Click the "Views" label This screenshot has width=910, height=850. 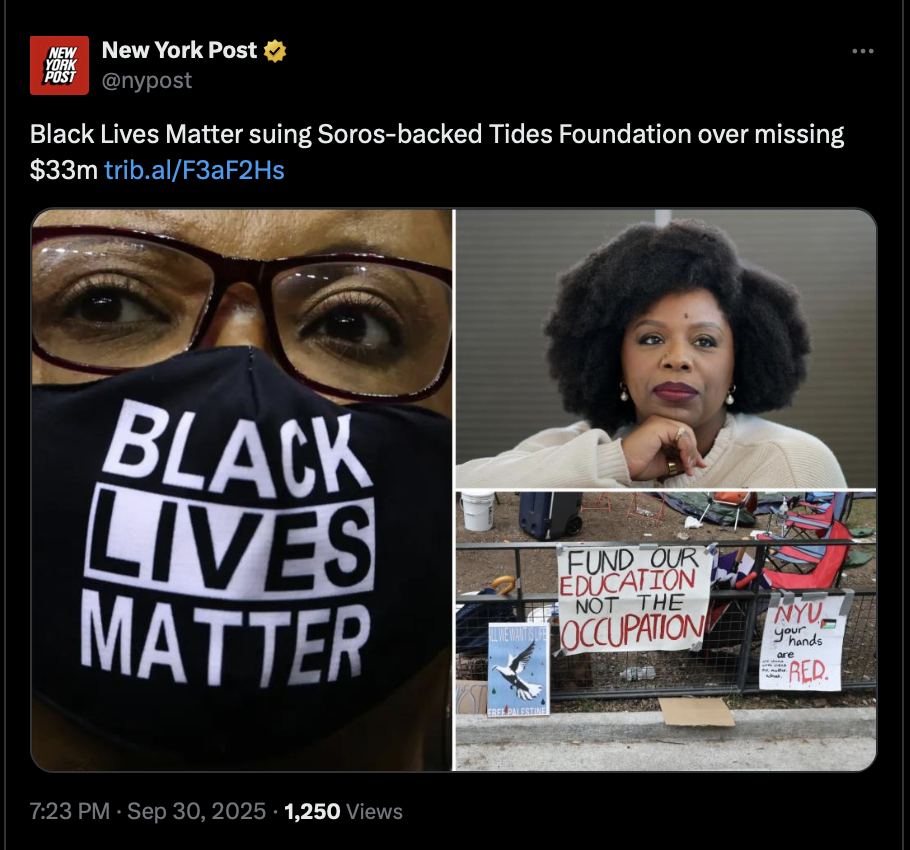point(374,811)
